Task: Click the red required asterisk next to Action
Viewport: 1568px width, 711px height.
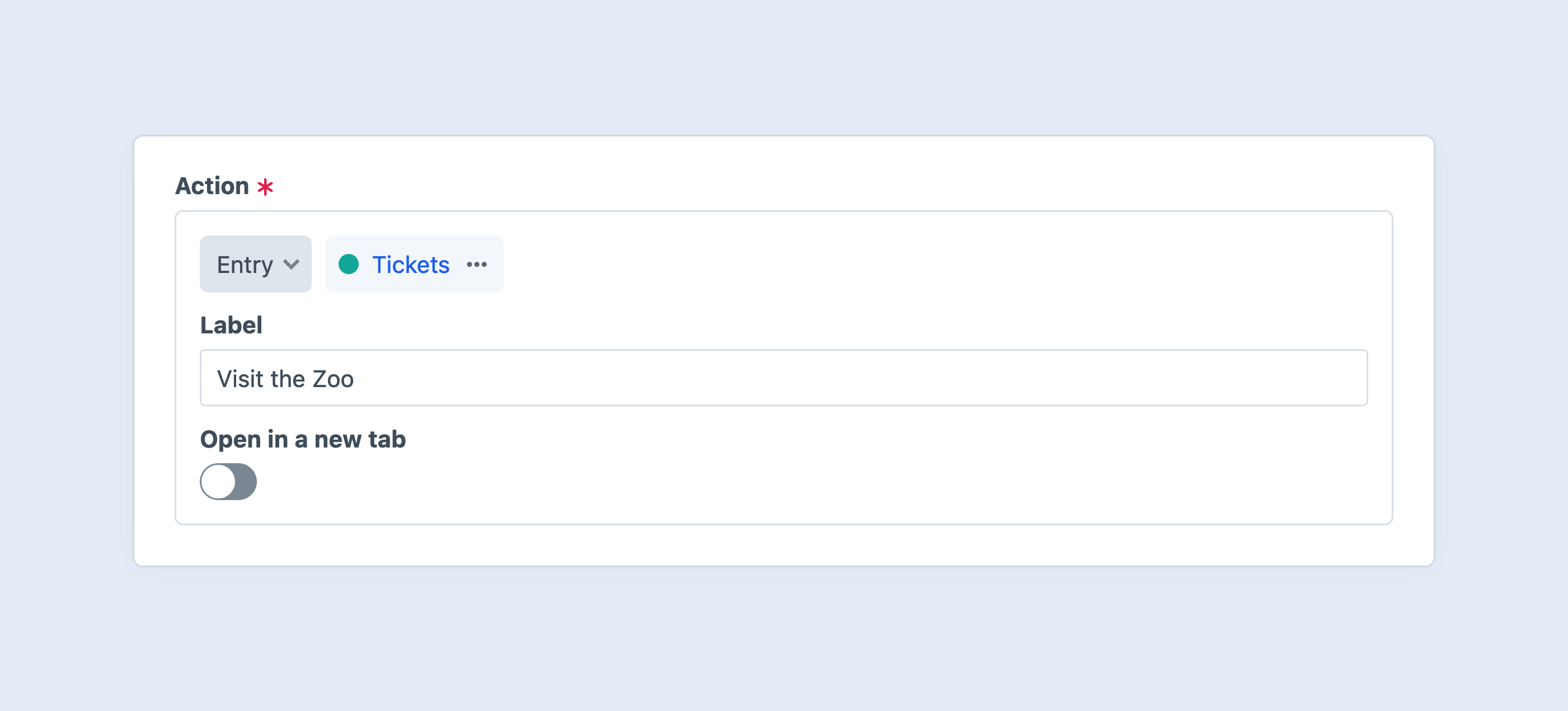Action: [x=265, y=187]
